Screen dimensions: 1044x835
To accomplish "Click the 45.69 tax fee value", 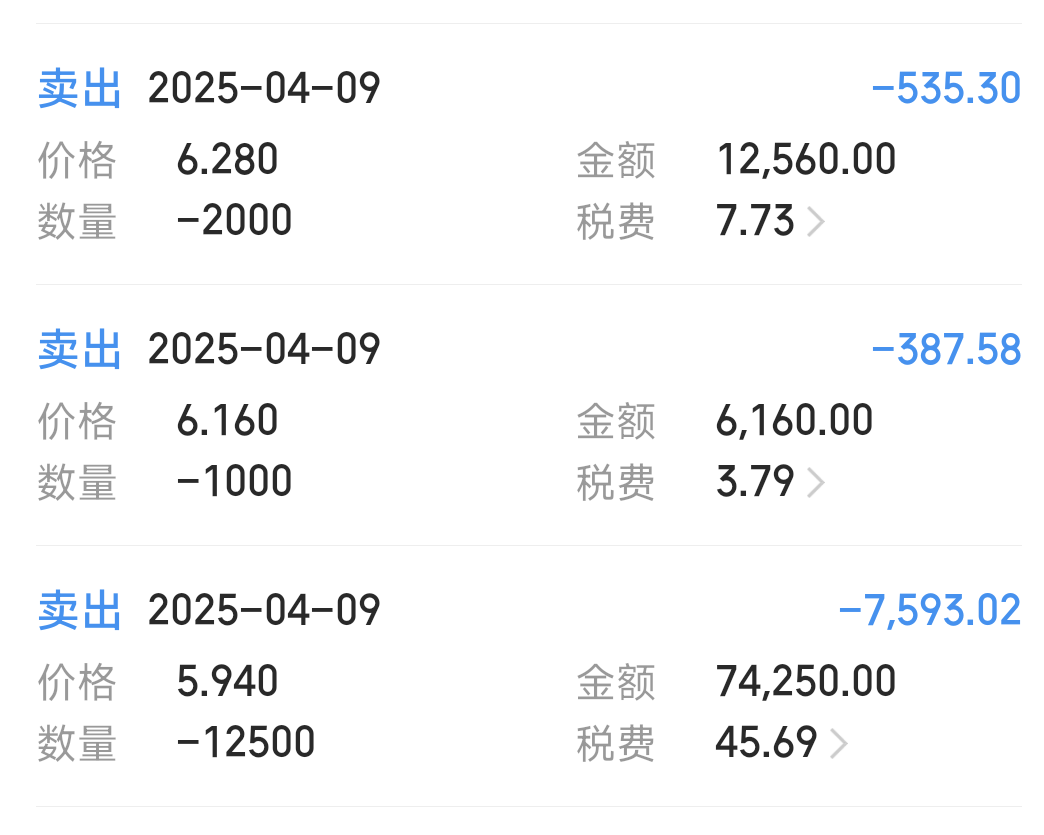I will [x=767, y=743].
